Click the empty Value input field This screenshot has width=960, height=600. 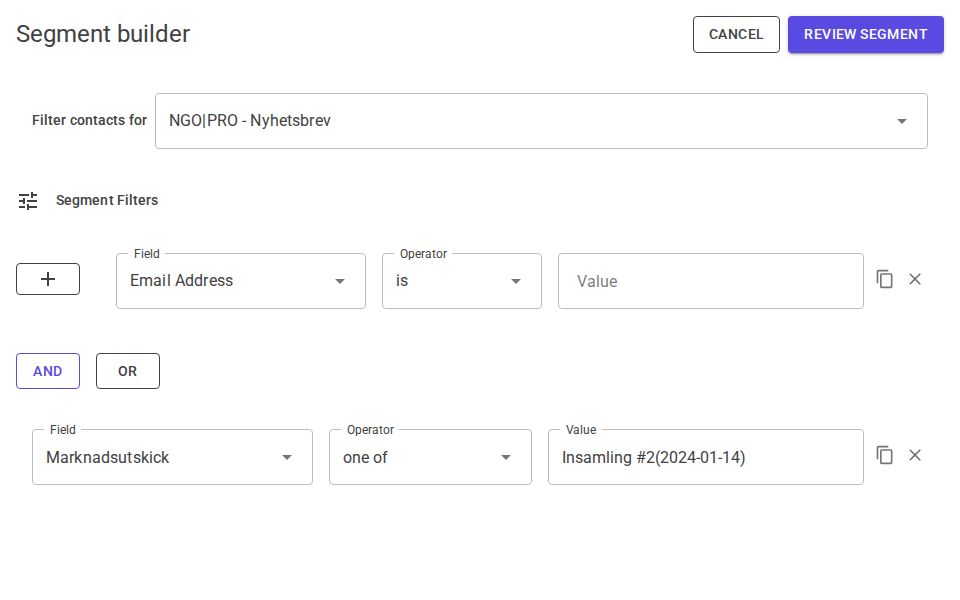tap(710, 281)
